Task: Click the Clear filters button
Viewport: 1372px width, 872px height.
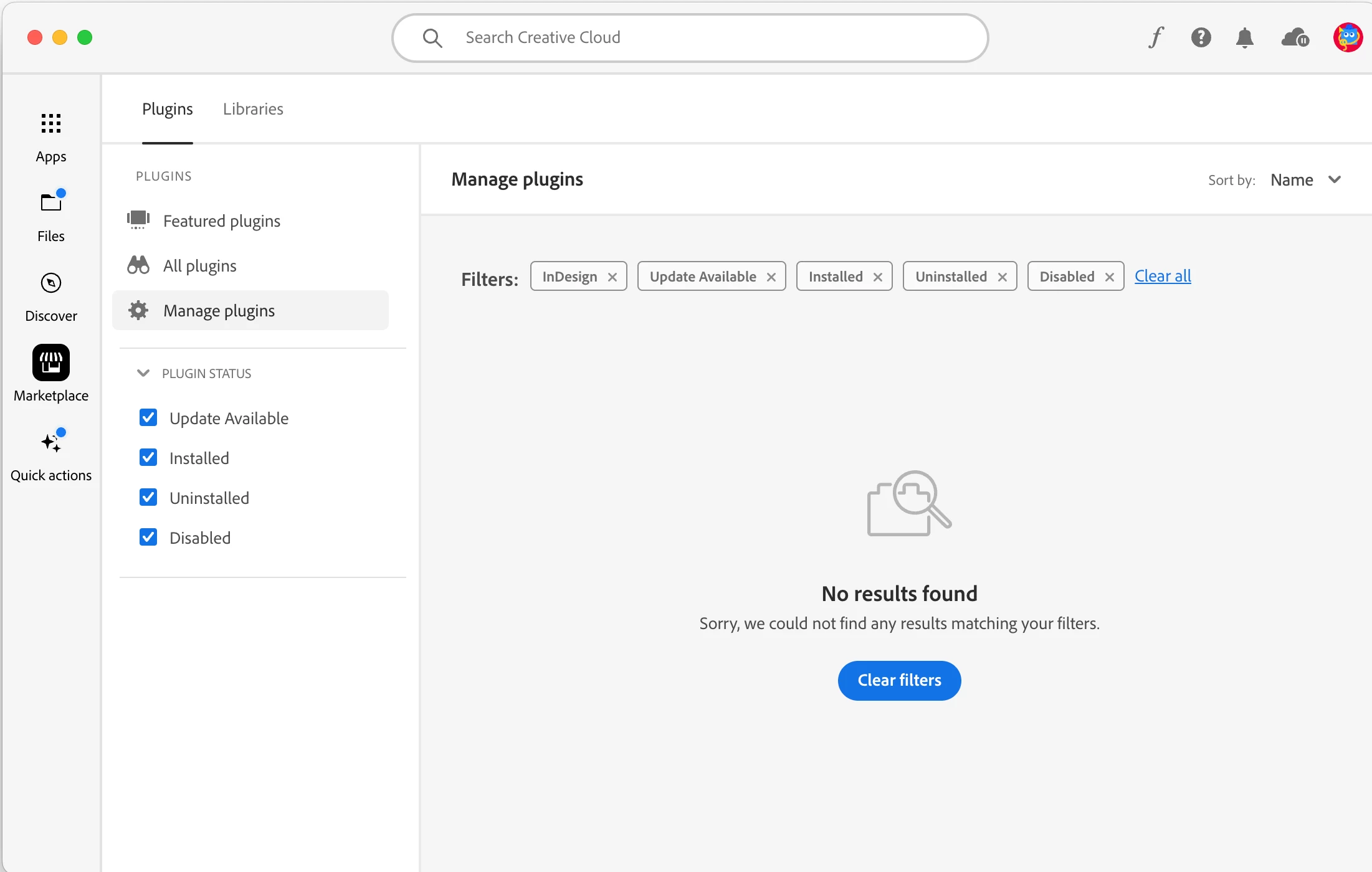Action: click(x=899, y=680)
